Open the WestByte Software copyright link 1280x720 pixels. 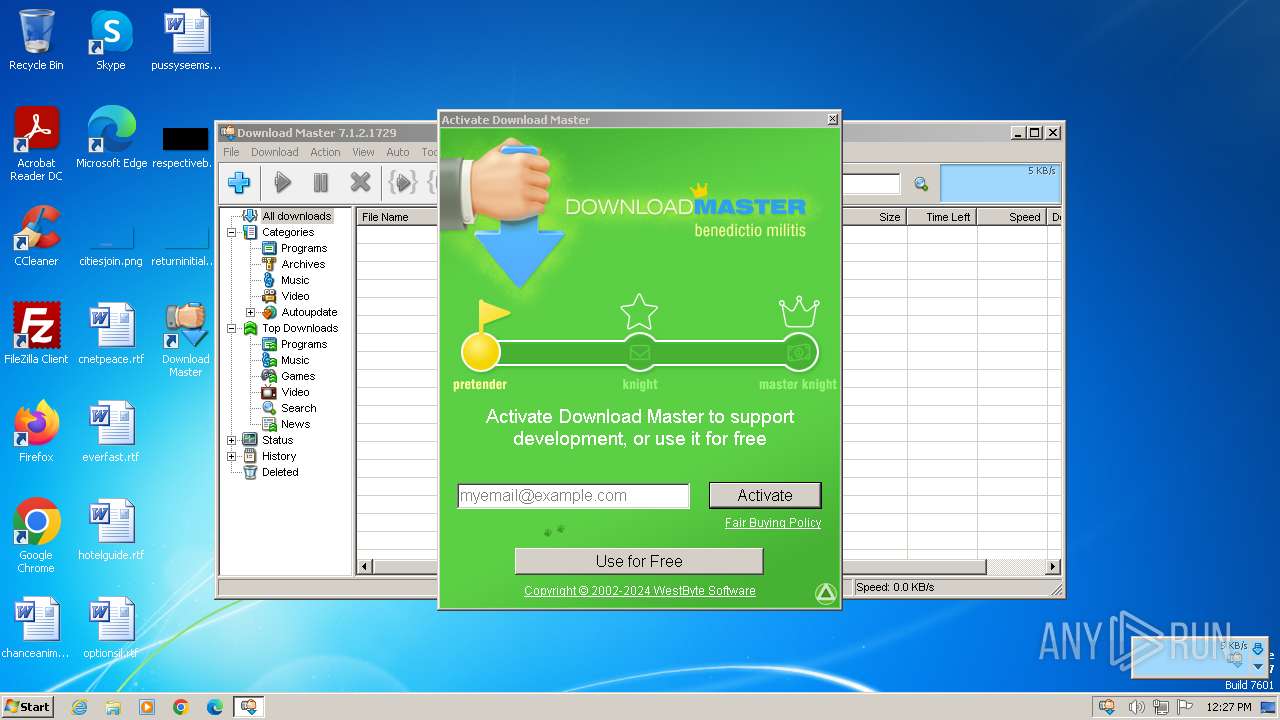(640, 591)
